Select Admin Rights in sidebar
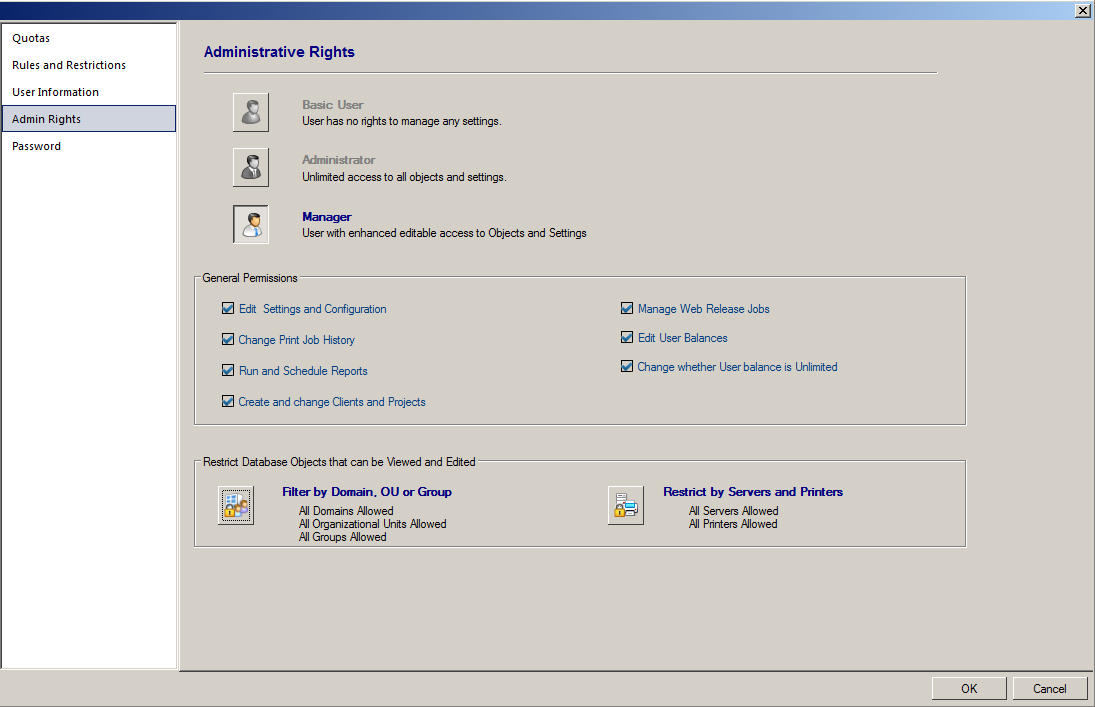1095x707 pixels. click(89, 119)
